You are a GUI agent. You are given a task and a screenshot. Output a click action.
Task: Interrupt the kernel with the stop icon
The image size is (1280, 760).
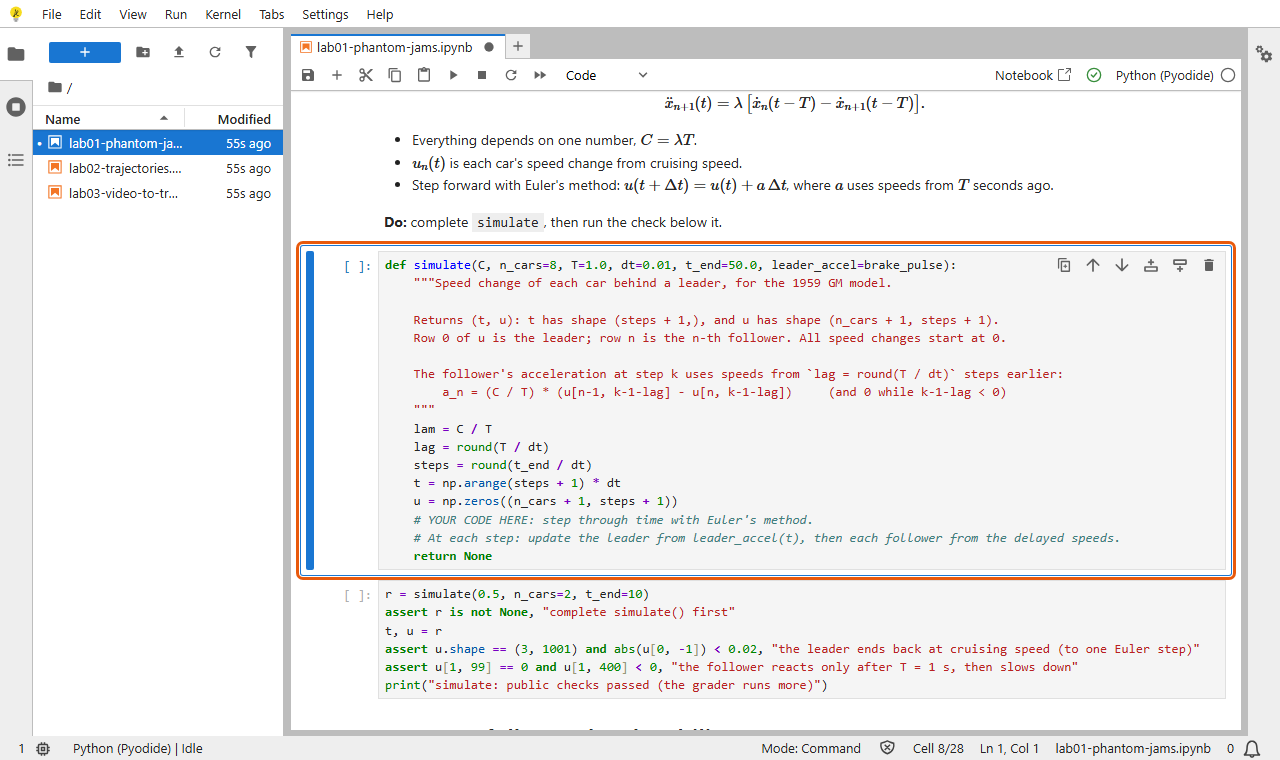pyautogui.click(x=482, y=75)
